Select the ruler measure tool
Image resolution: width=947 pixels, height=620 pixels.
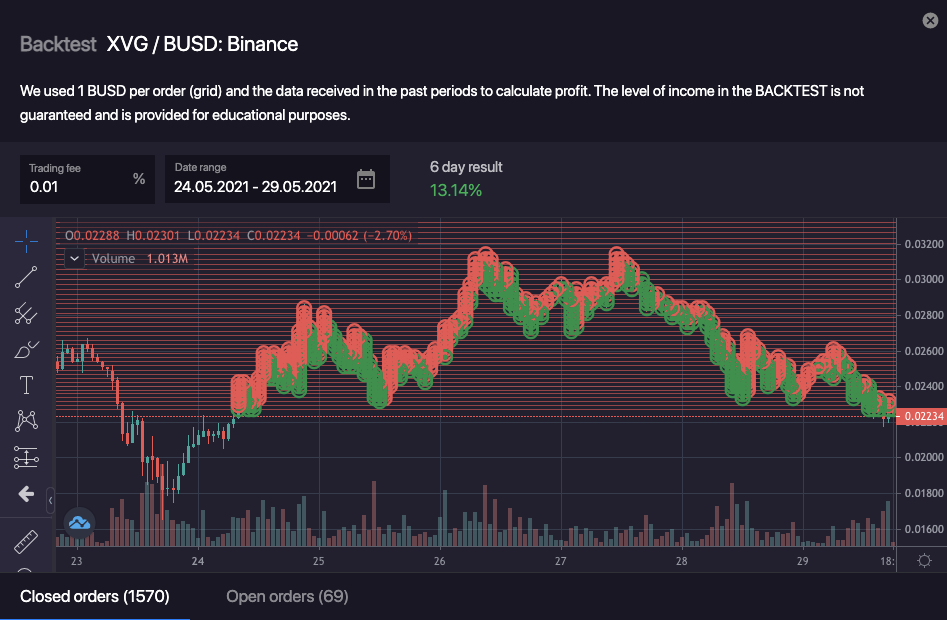click(x=26, y=541)
